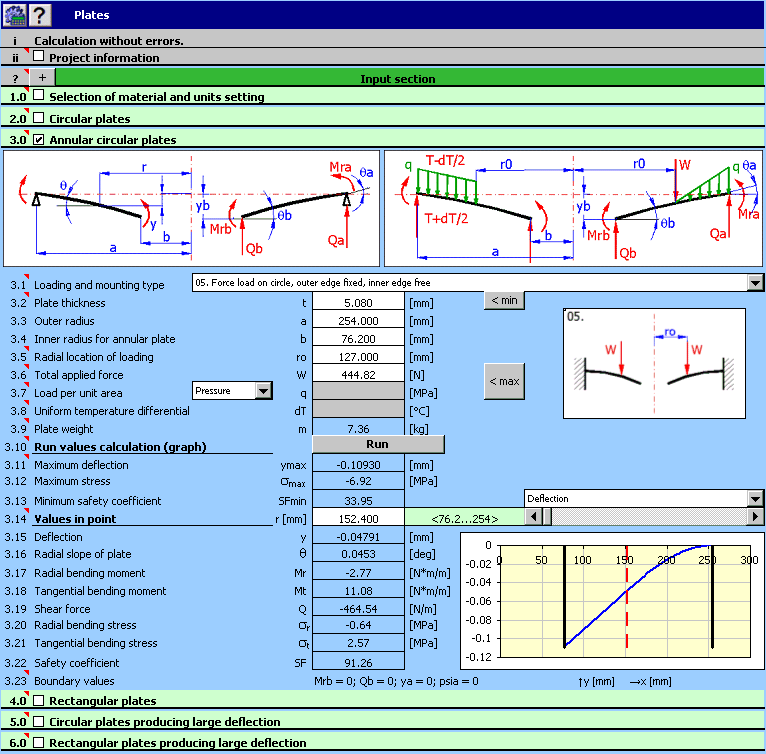Select Tangential bending stress value 2.57

358,643
